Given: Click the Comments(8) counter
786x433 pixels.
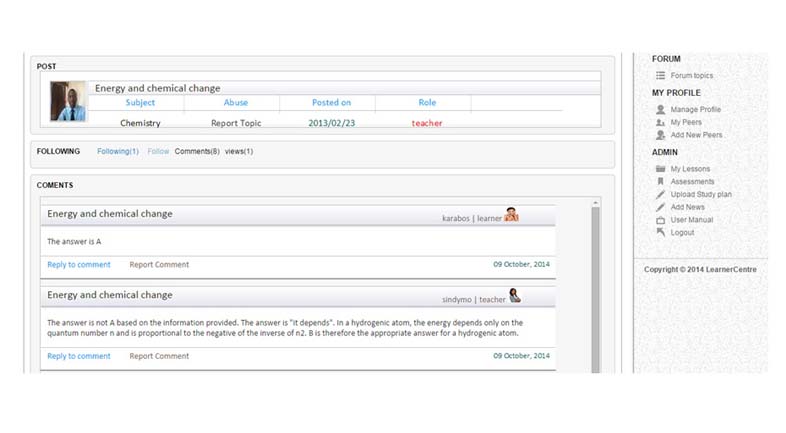Looking at the screenshot, I should click(197, 151).
